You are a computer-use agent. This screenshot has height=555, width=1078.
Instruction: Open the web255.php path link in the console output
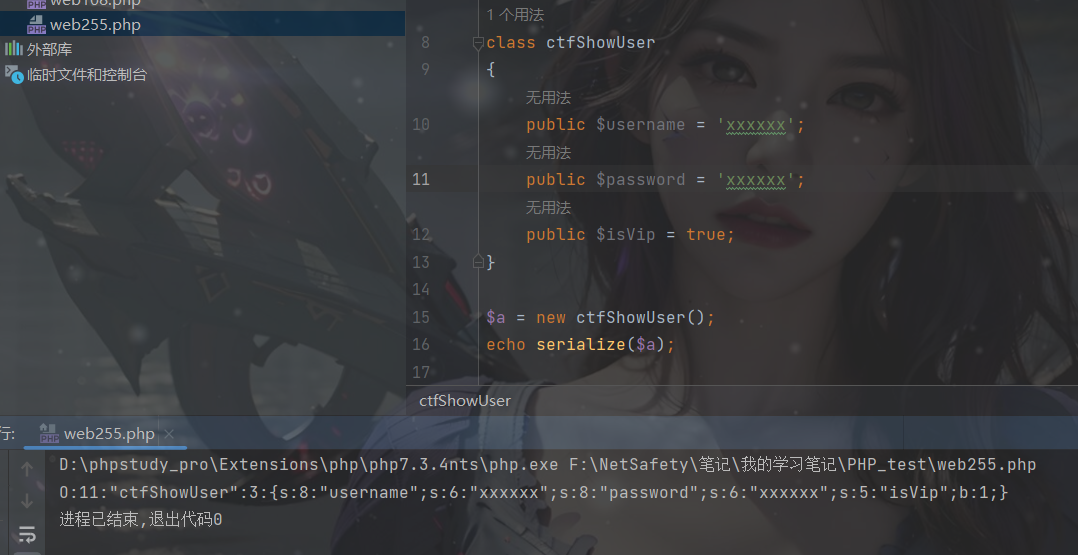tap(802, 465)
